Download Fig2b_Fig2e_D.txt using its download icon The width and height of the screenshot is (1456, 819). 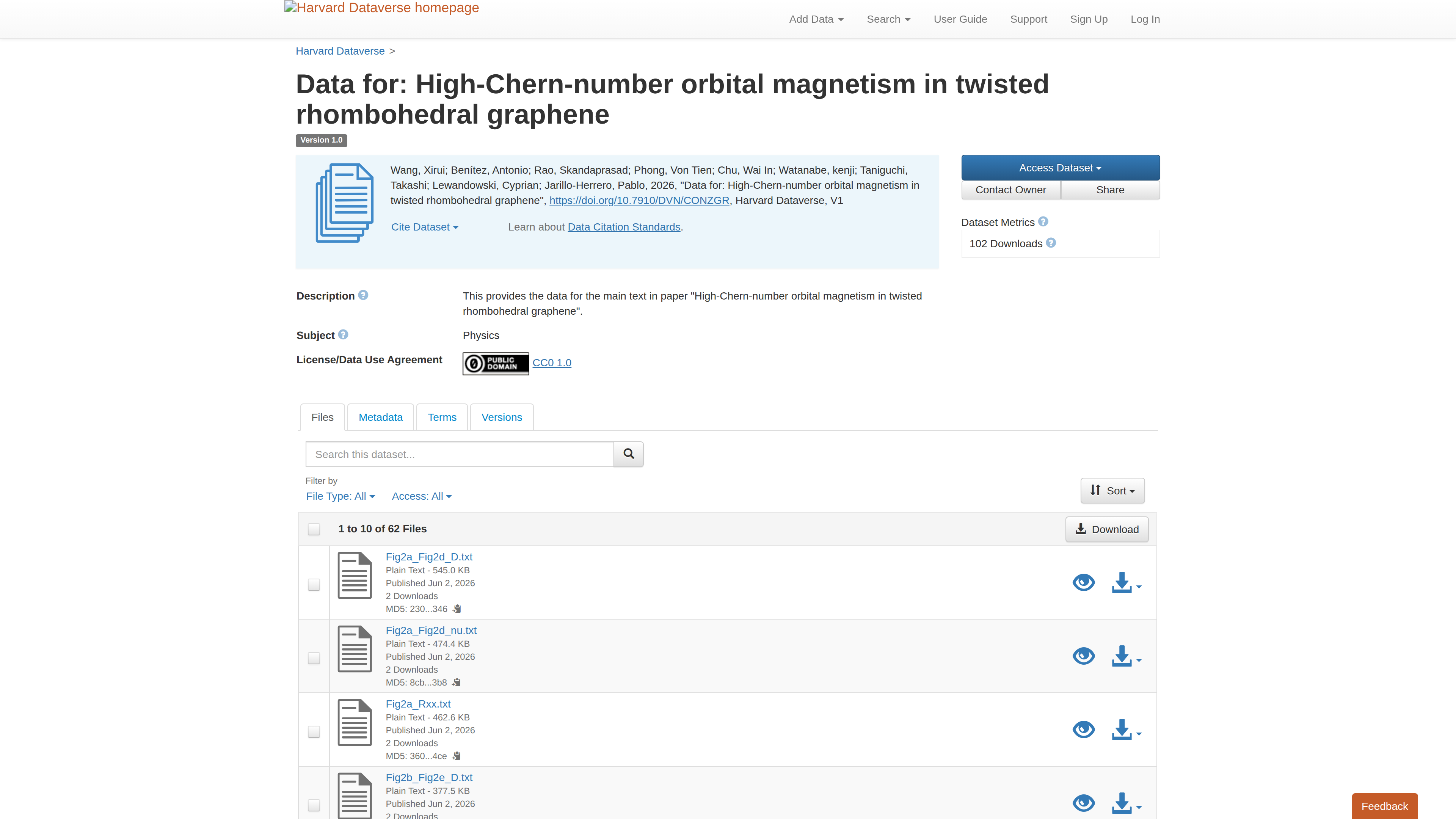(x=1126, y=803)
